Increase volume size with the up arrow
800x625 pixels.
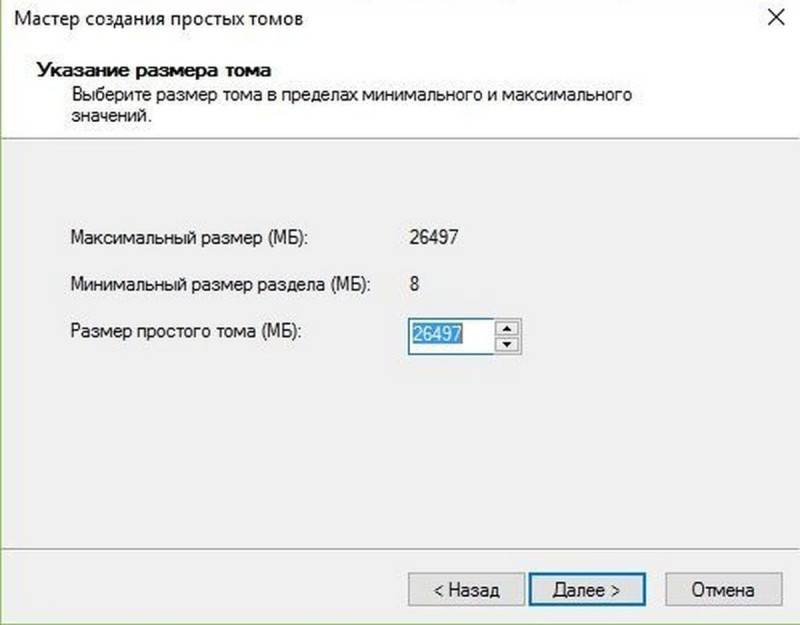coord(507,328)
